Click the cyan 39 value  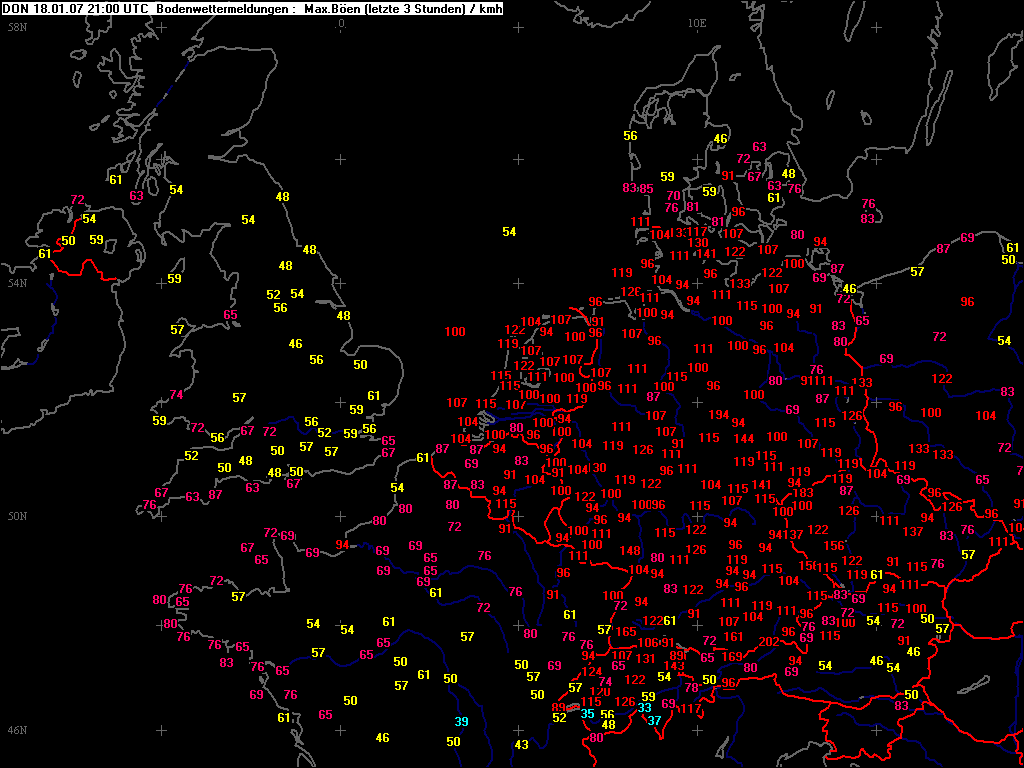click(x=462, y=722)
